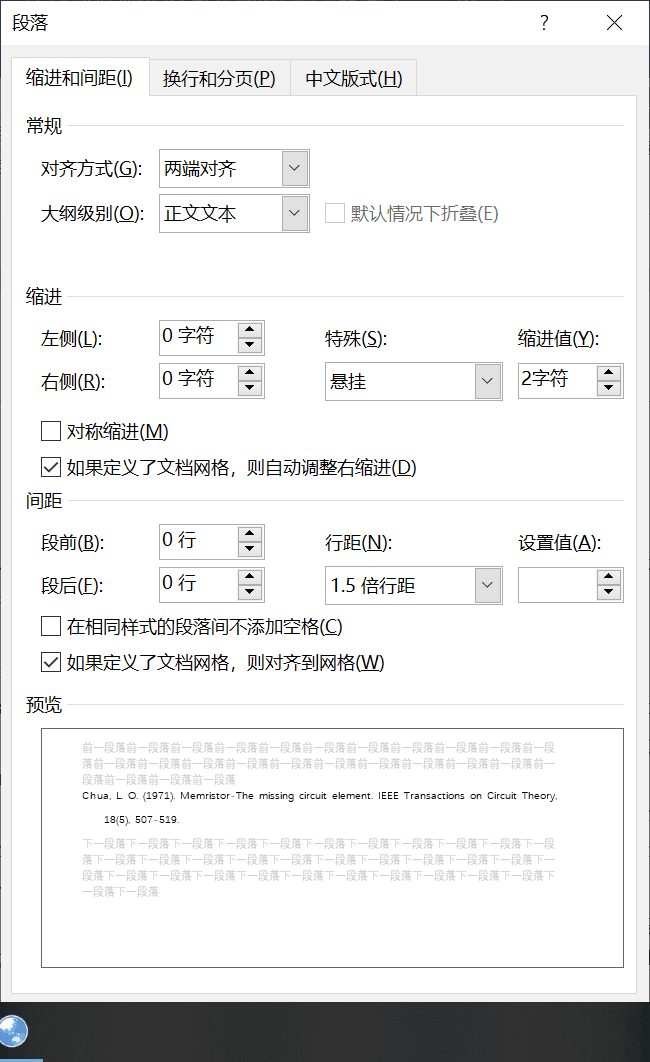This screenshot has height=1062, width=650.
Task: Decrease right indent with down arrow
Action: coord(250,388)
